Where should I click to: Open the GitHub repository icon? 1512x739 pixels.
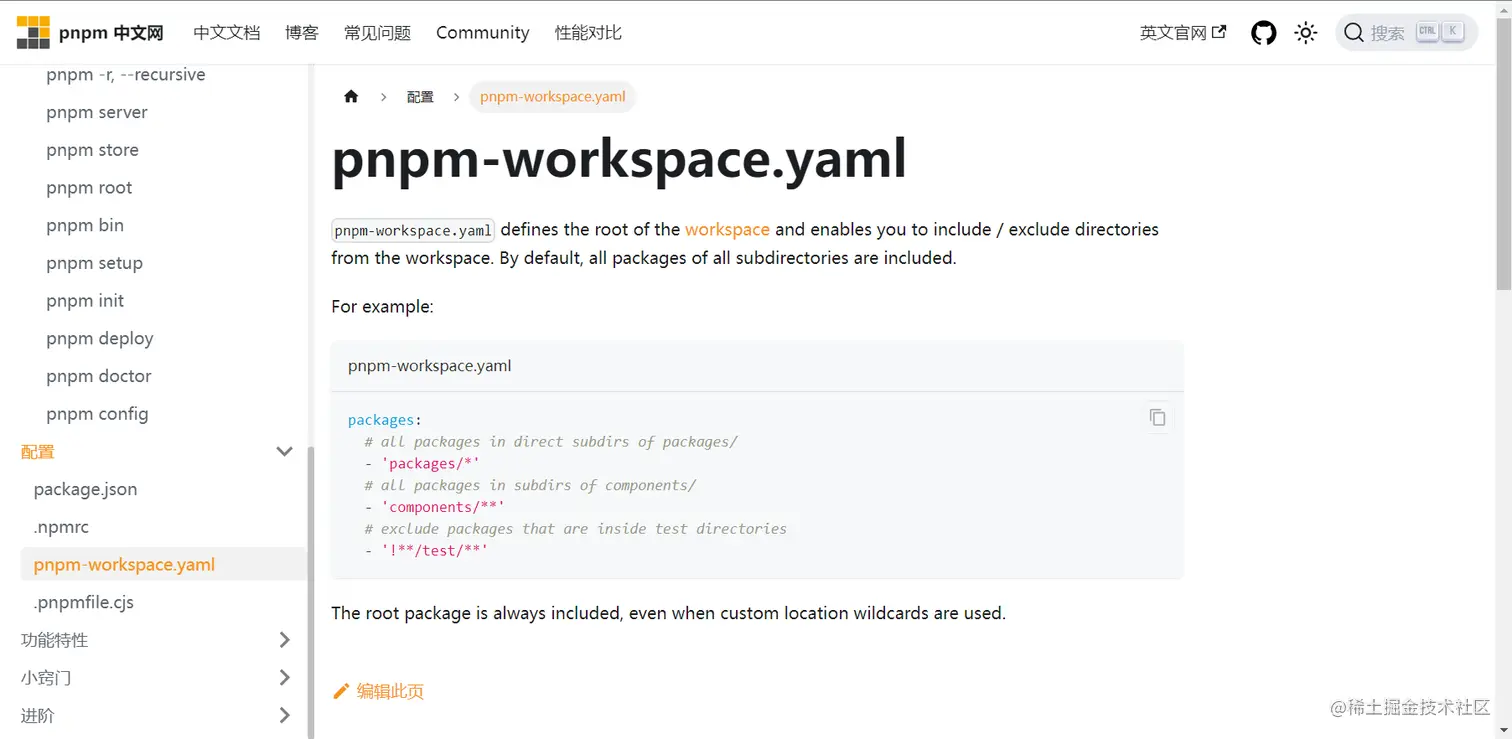pos(1264,33)
